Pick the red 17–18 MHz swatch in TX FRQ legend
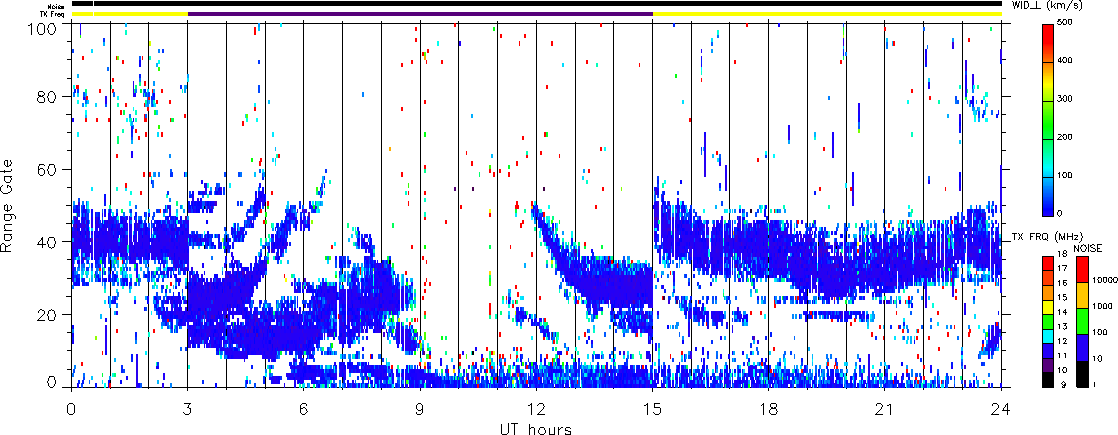Viewport: 1118px width, 435px height. (1048, 264)
